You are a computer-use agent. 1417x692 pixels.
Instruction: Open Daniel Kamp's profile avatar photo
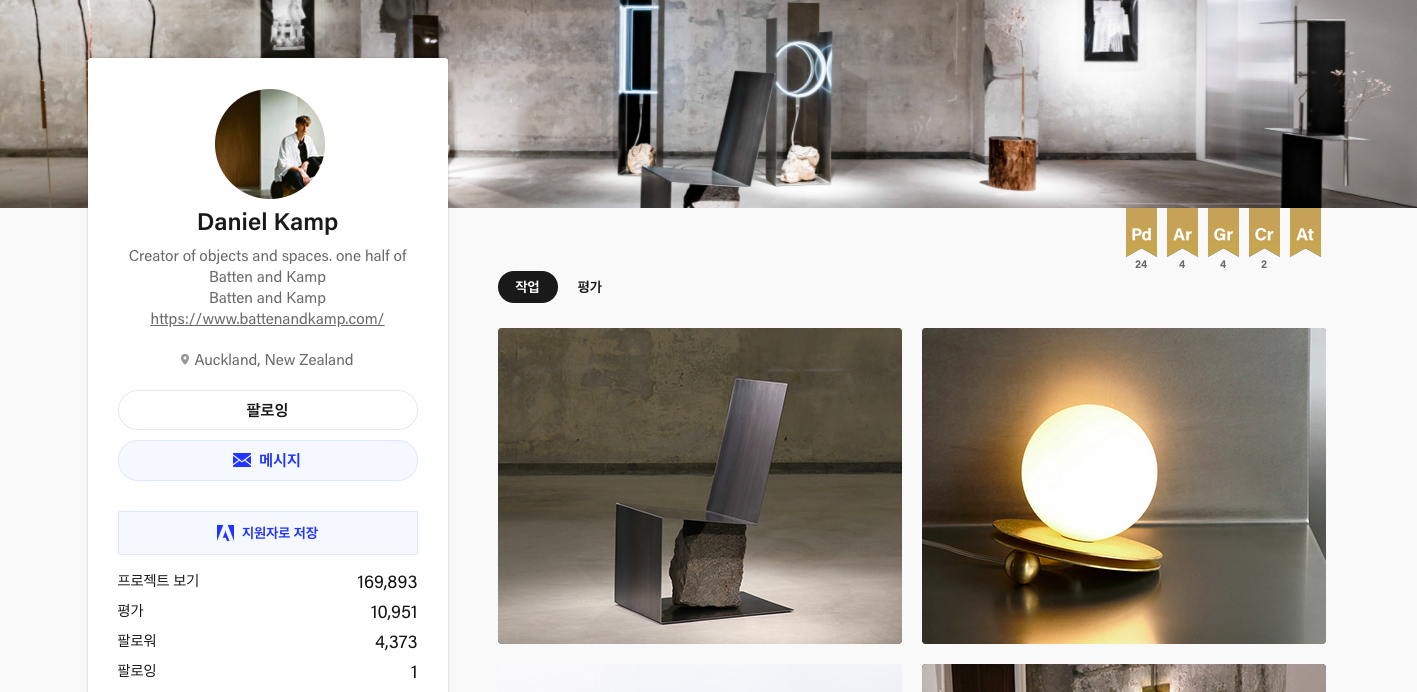tap(270, 144)
